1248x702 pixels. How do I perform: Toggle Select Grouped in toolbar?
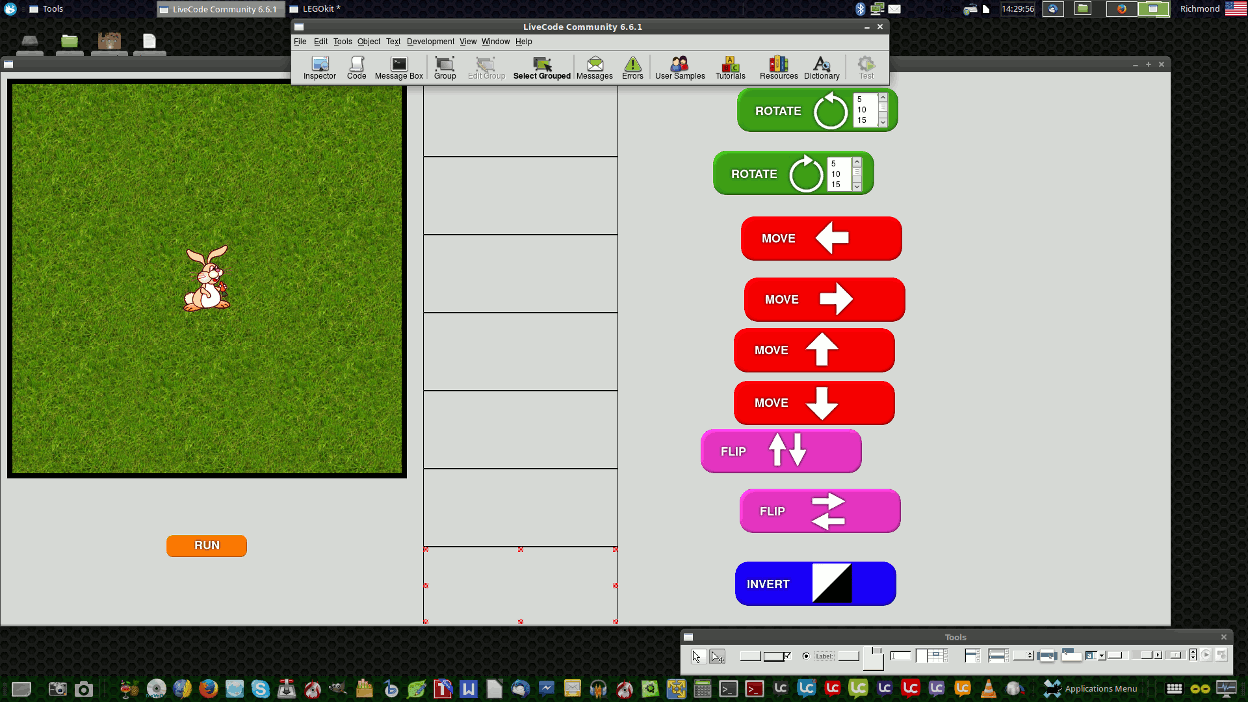coord(542,68)
